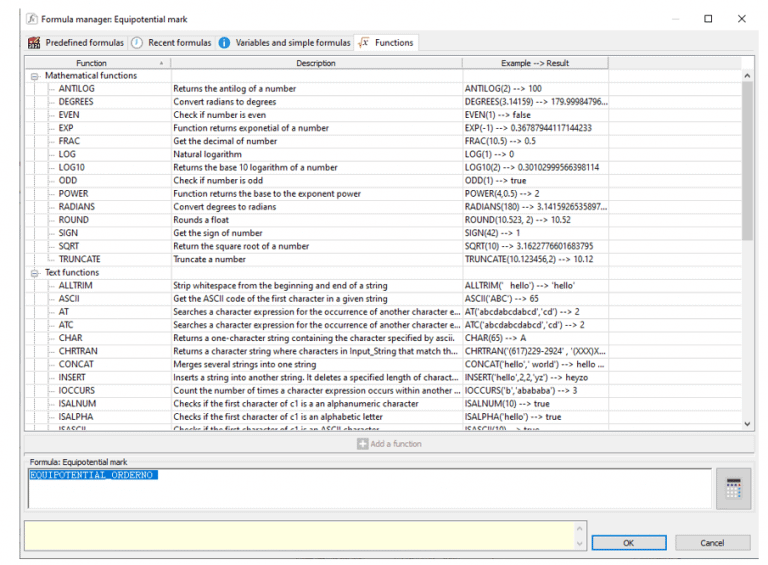Open Variables and simple formulas tab
Image resolution: width=768 pixels, height=565 pixels.
[x=285, y=43]
